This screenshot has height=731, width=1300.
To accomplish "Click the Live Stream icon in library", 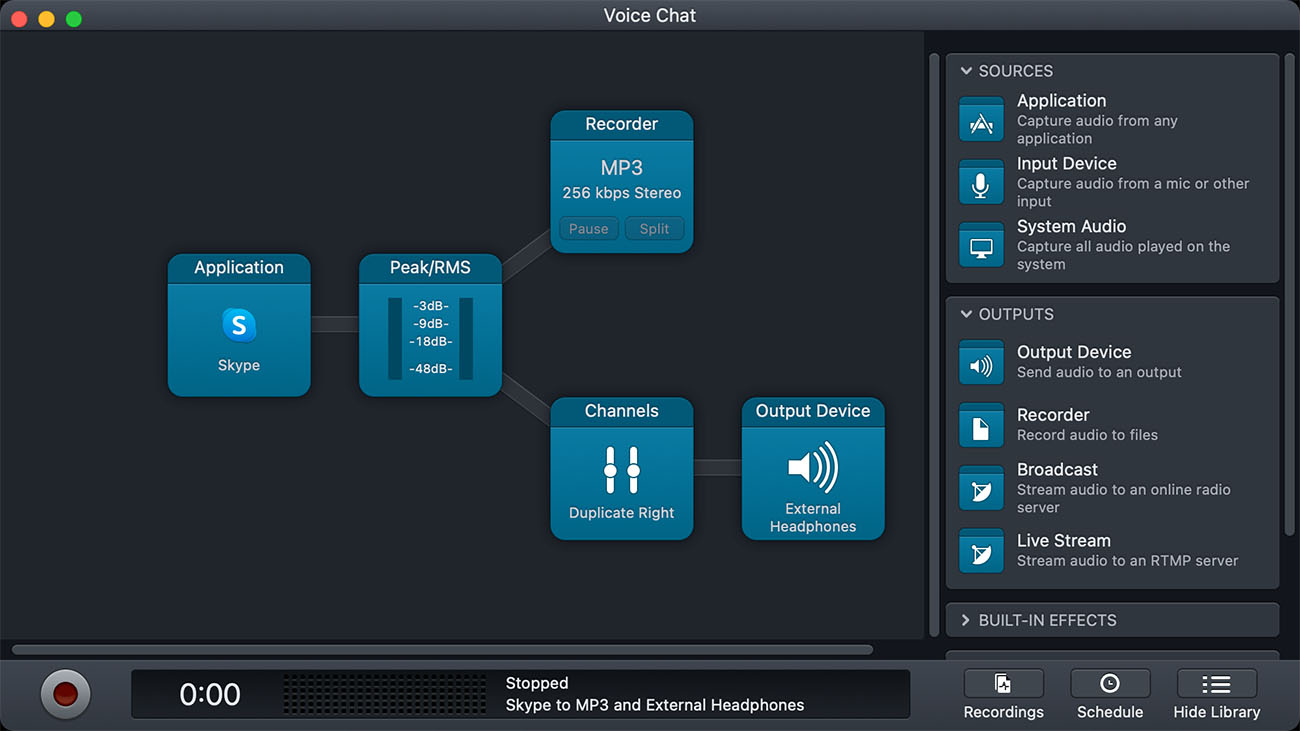I will (x=981, y=552).
